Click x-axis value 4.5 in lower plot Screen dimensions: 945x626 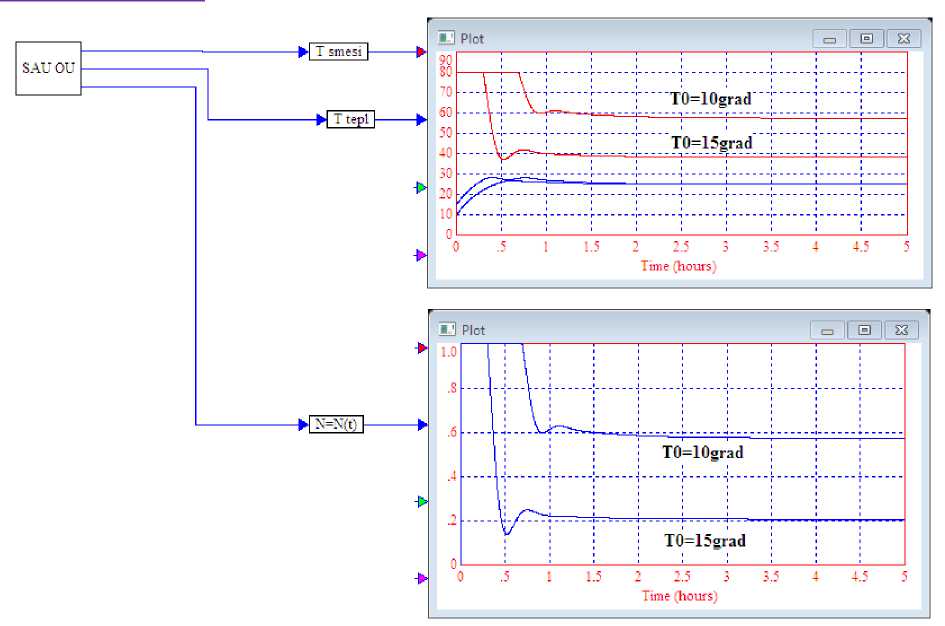click(x=860, y=577)
